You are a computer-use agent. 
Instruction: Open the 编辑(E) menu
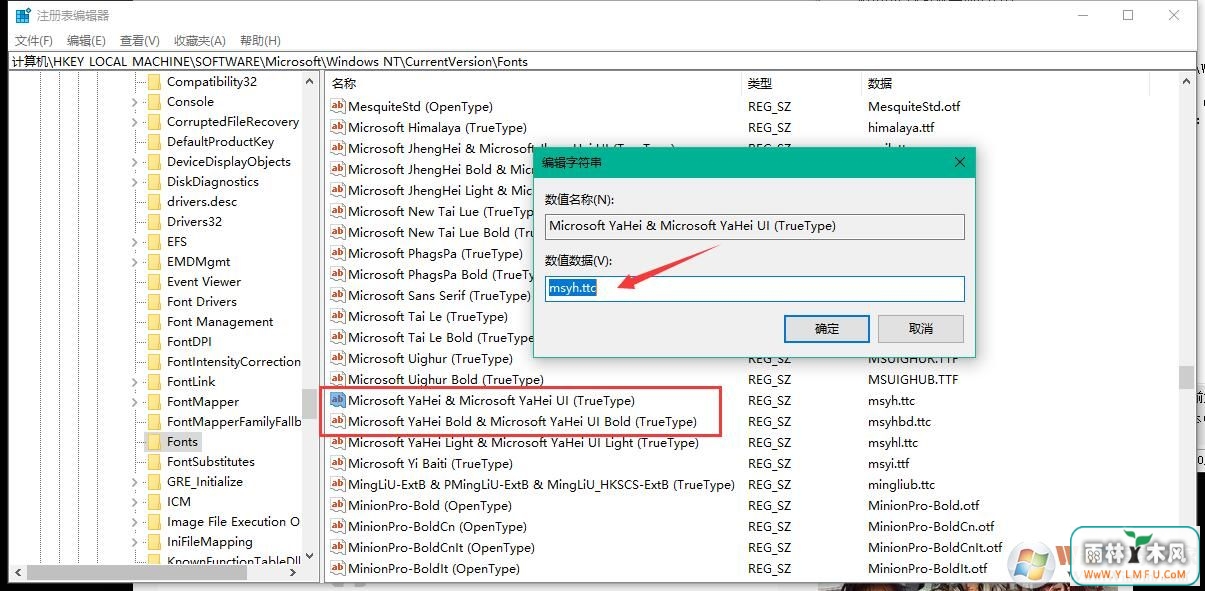click(x=86, y=41)
